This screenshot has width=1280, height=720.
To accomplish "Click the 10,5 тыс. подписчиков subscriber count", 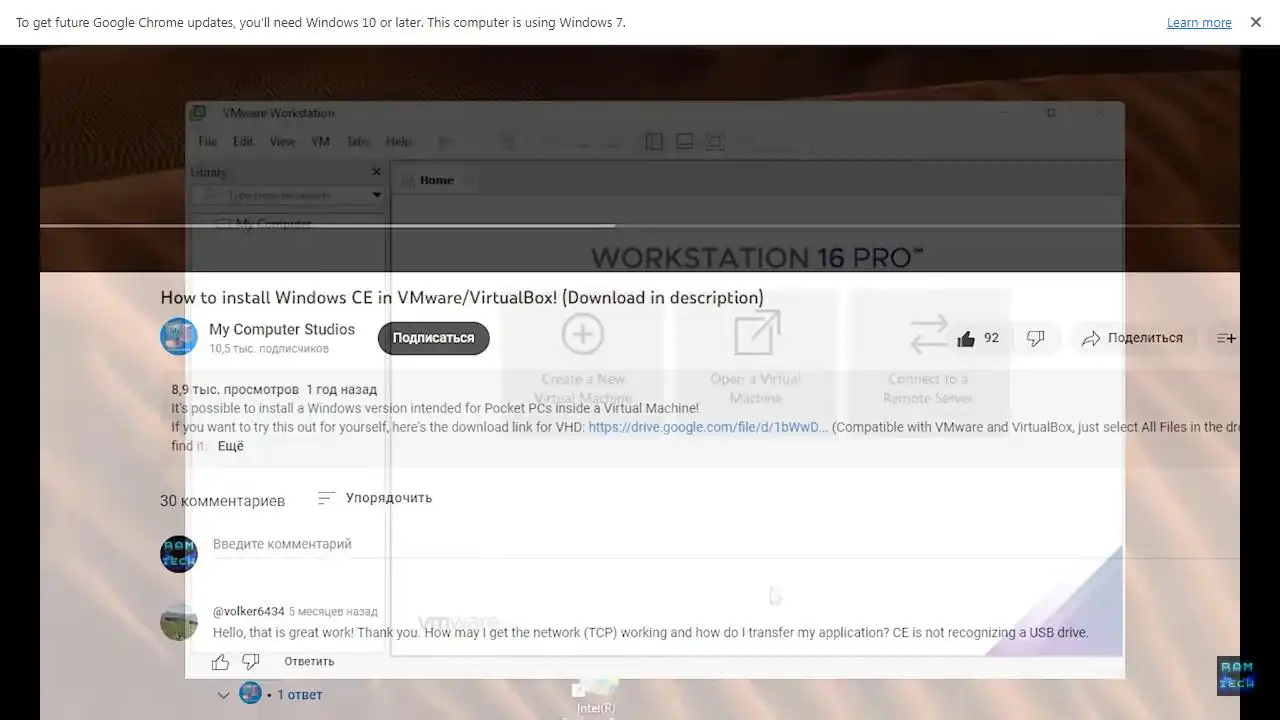I will 269,349.
